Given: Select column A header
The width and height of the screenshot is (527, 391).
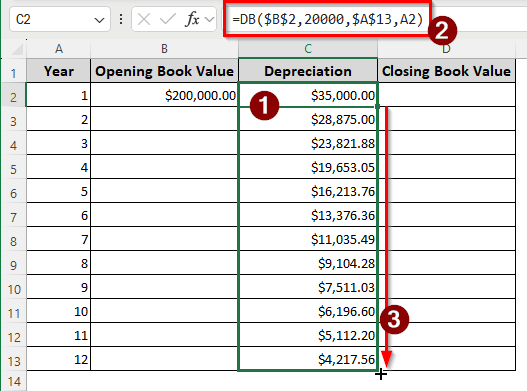Looking at the screenshot, I should click(59, 49).
